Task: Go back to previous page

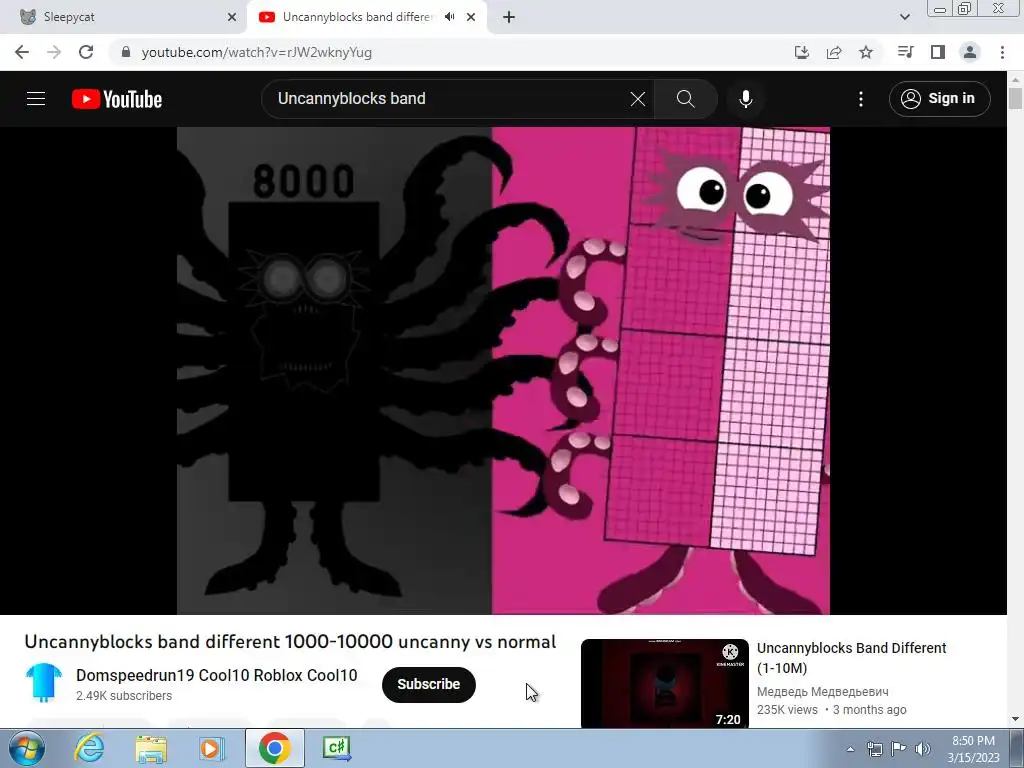Action: click(22, 52)
